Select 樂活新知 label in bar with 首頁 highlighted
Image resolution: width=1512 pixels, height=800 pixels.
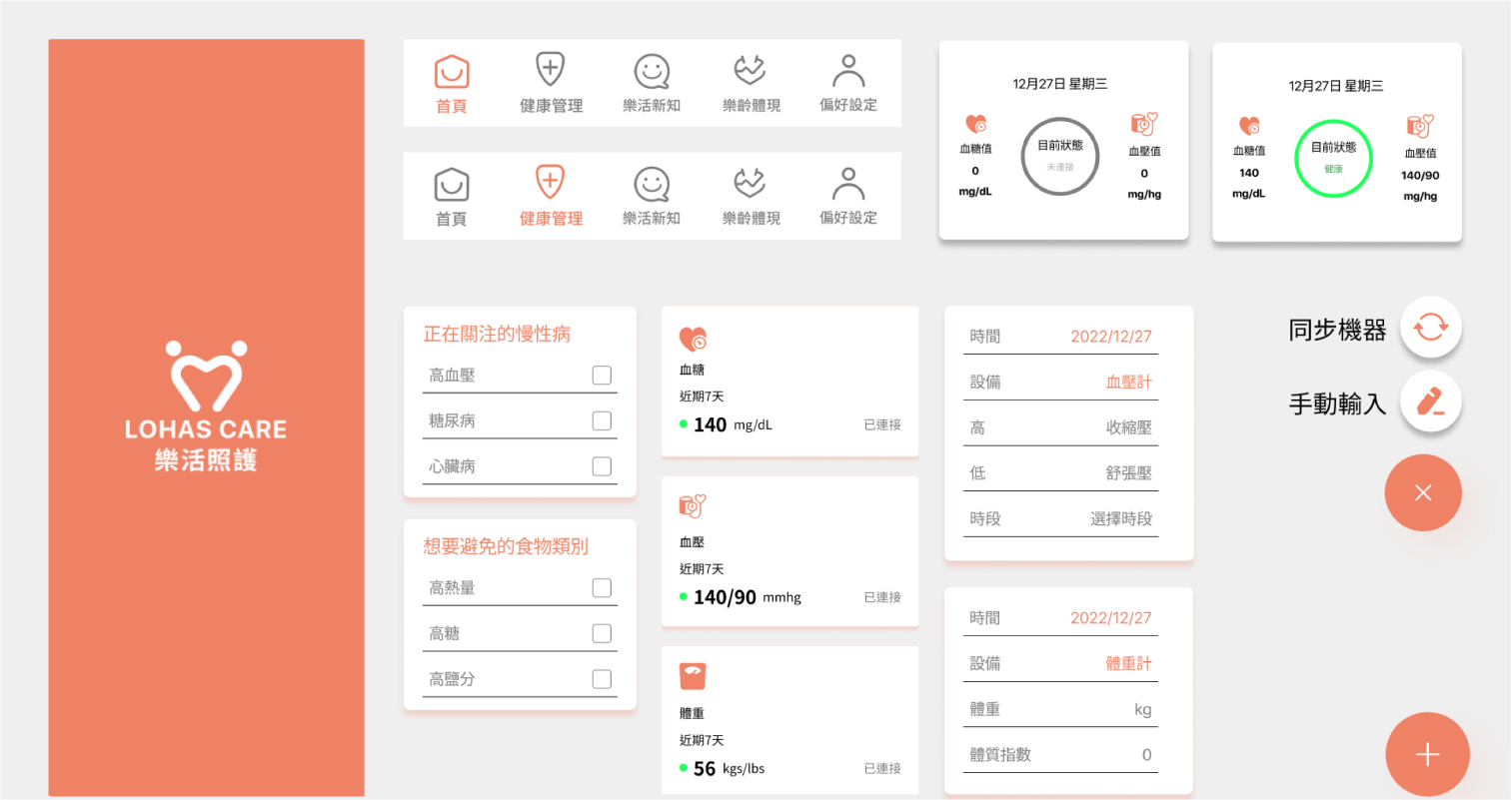pyautogui.click(x=652, y=106)
